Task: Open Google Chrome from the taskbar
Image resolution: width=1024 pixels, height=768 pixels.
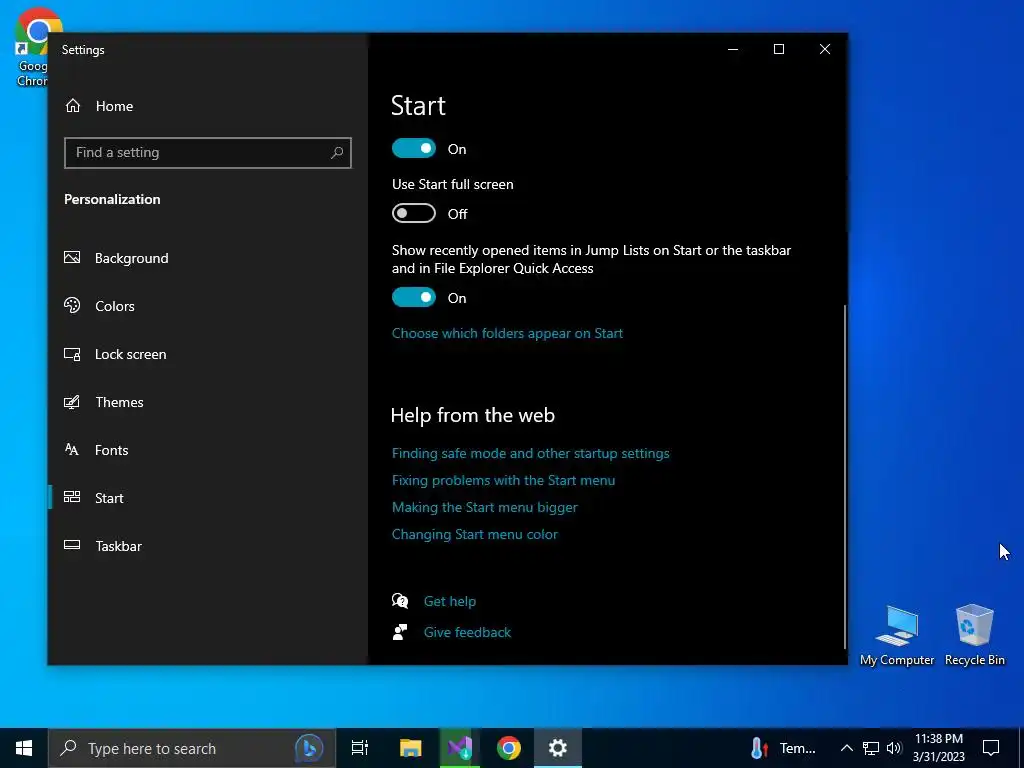Action: click(x=509, y=748)
